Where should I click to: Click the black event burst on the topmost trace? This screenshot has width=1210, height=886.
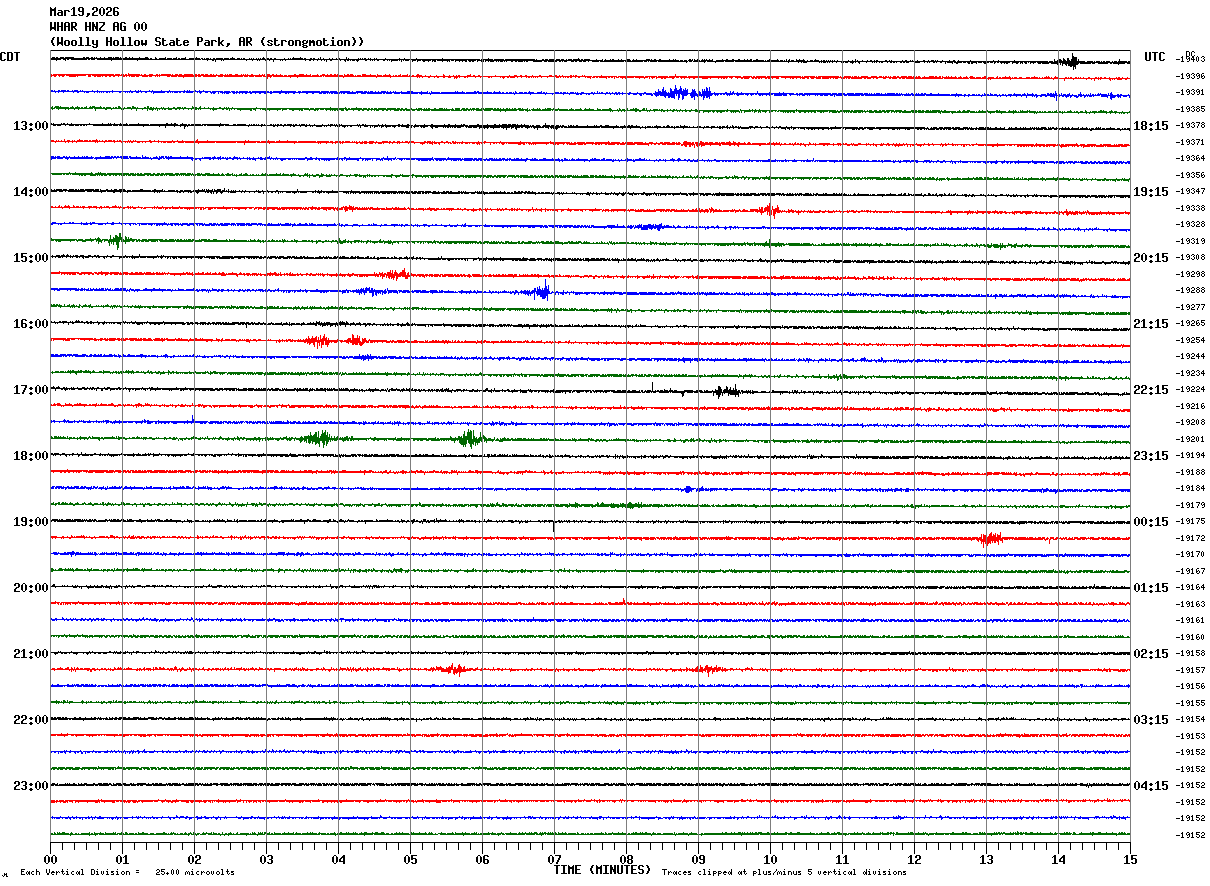point(1068,61)
